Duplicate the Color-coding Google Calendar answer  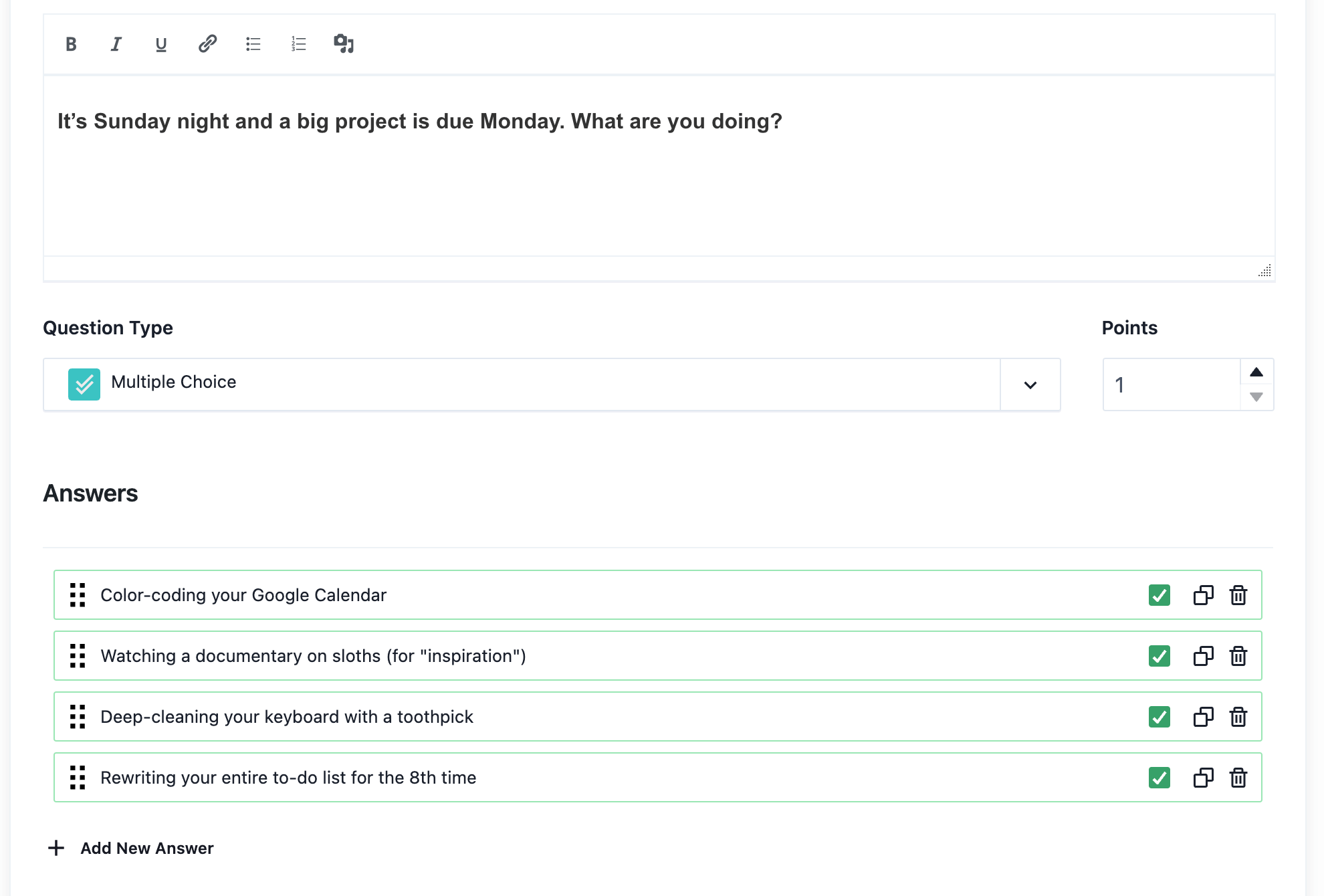point(1203,595)
